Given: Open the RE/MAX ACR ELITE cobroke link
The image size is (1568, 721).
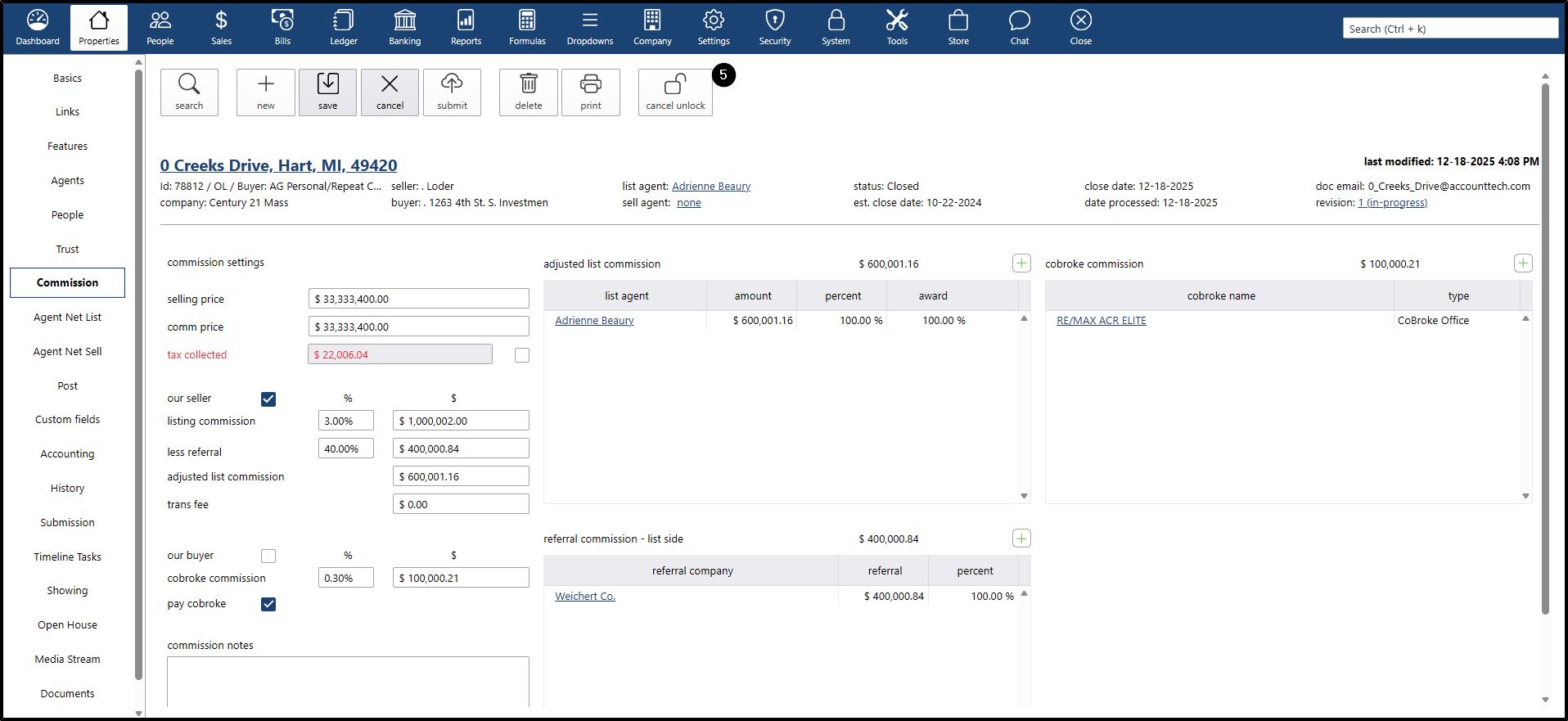Looking at the screenshot, I should (x=1101, y=321).
